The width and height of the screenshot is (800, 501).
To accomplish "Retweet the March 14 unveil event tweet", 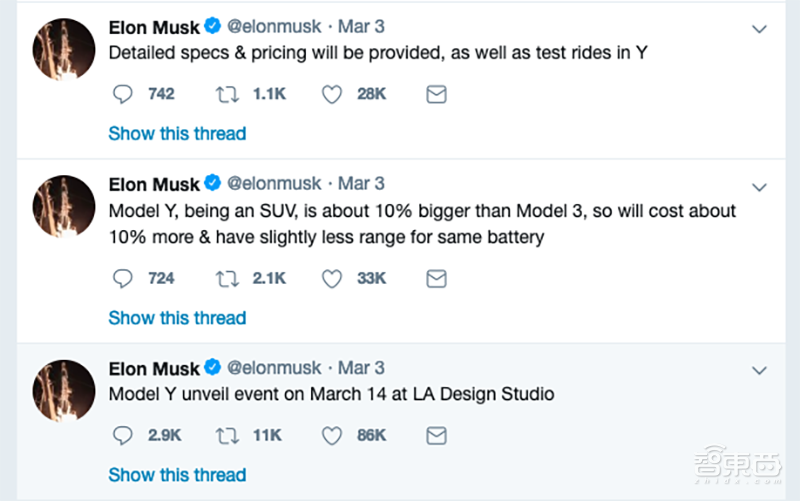I will (x=227, y=436).
